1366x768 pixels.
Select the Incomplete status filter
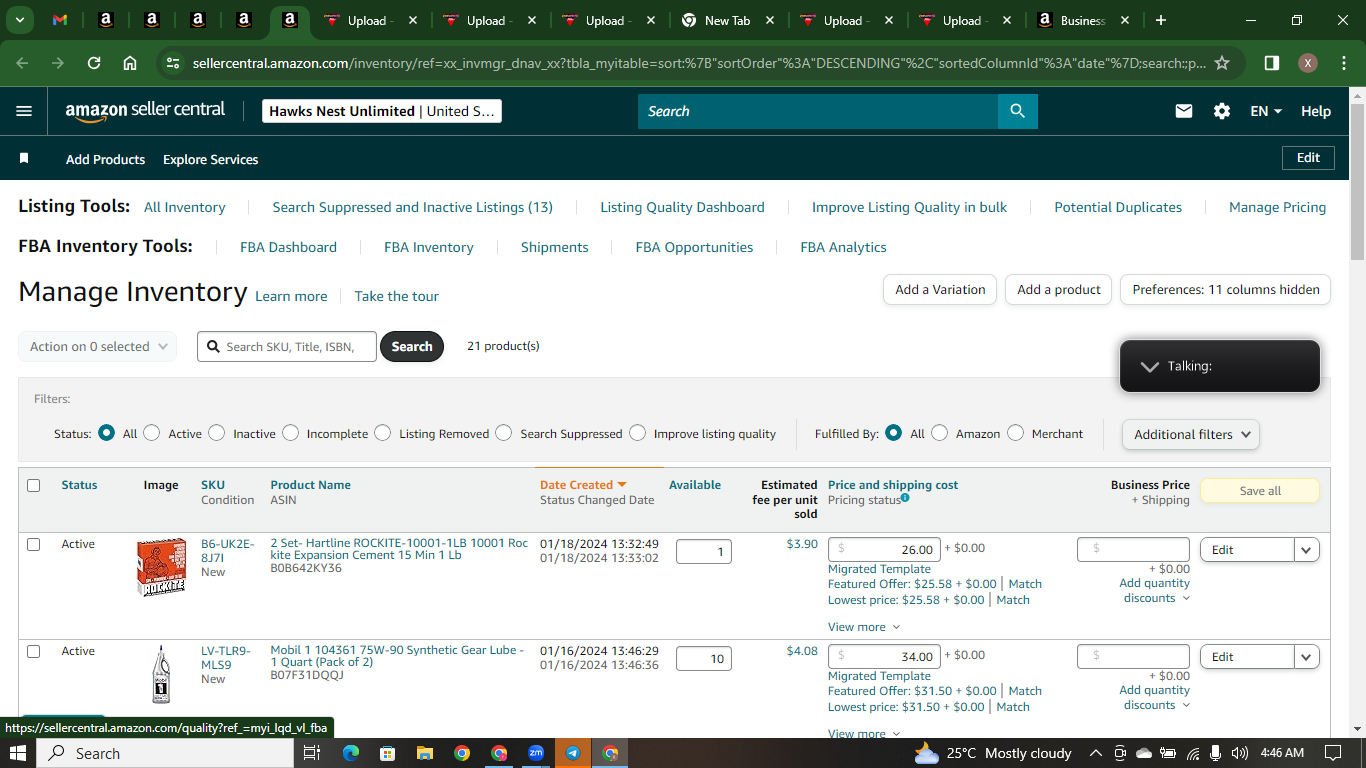[x=290, y=433]
